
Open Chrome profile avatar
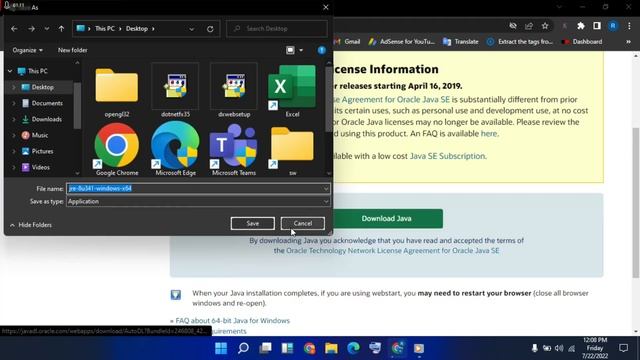tap(613, 26)
